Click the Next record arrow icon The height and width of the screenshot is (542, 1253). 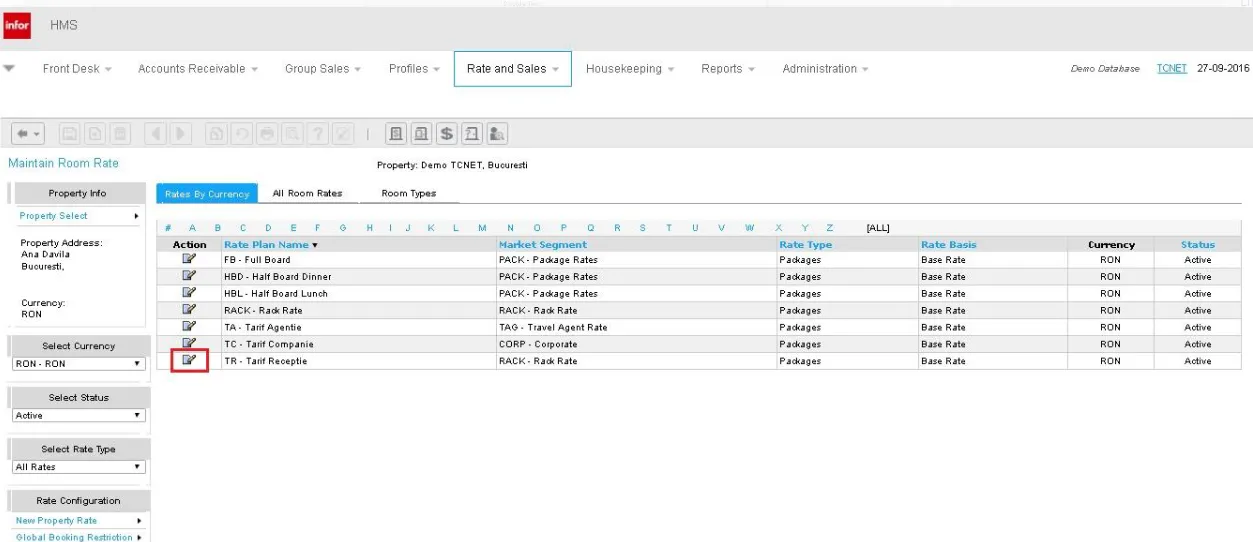point(181,133)
